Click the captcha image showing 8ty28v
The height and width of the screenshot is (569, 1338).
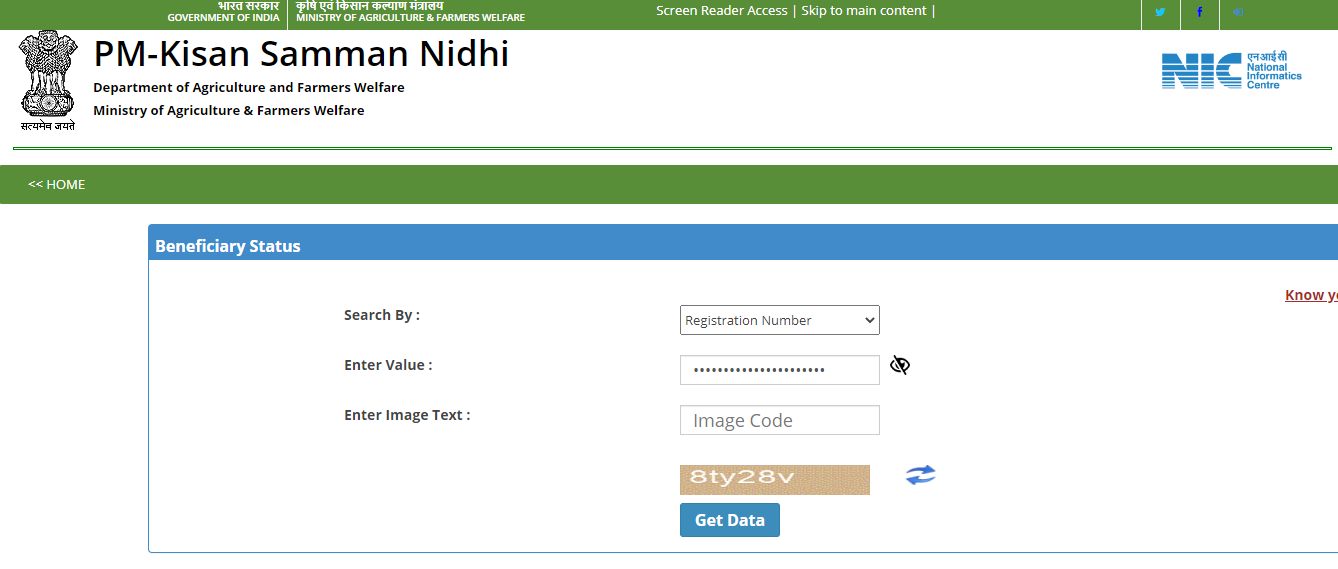coord(775,479)
